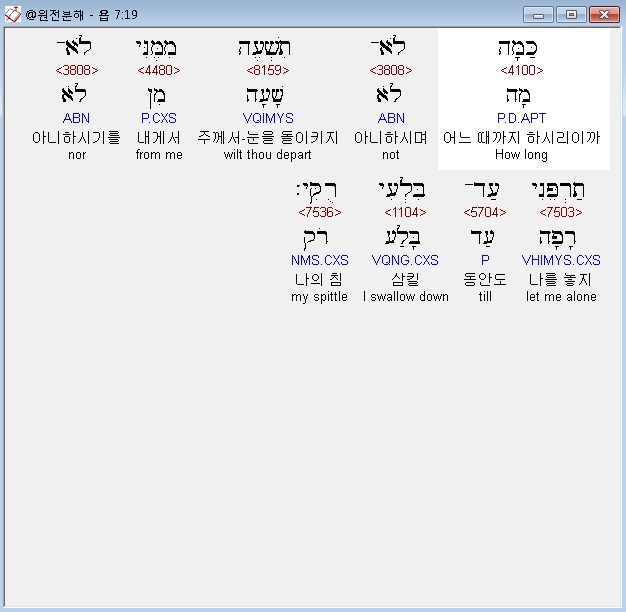Select the English gloss 'my spittle'
Image resolution: width=626 pixels, height=612 pixels.
point(319,297)
